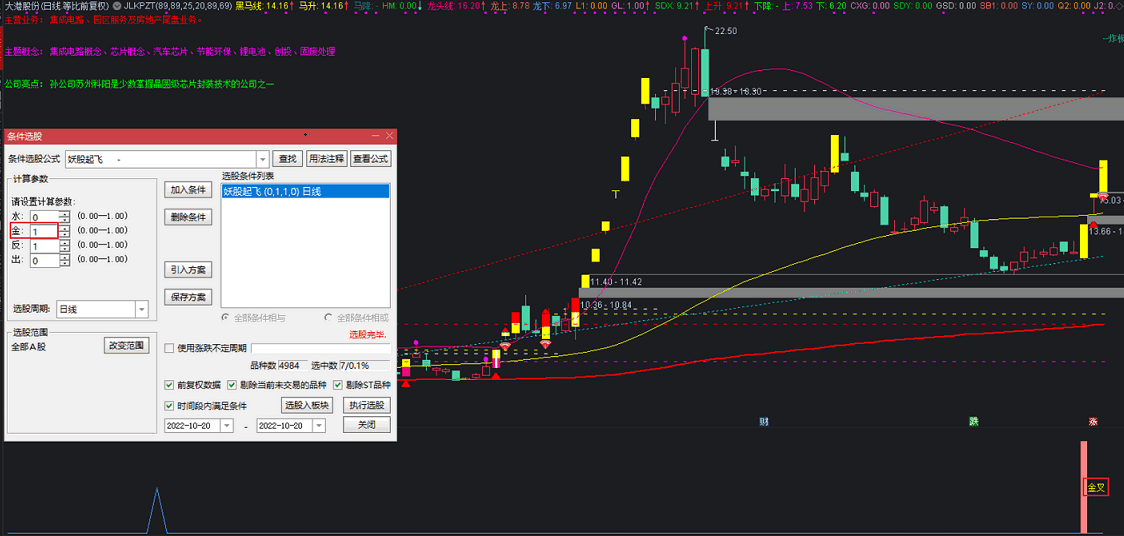Minimize the 条件选股 dialog
The height and width of the screenshot is (536, 1124).
click(376, 135)
